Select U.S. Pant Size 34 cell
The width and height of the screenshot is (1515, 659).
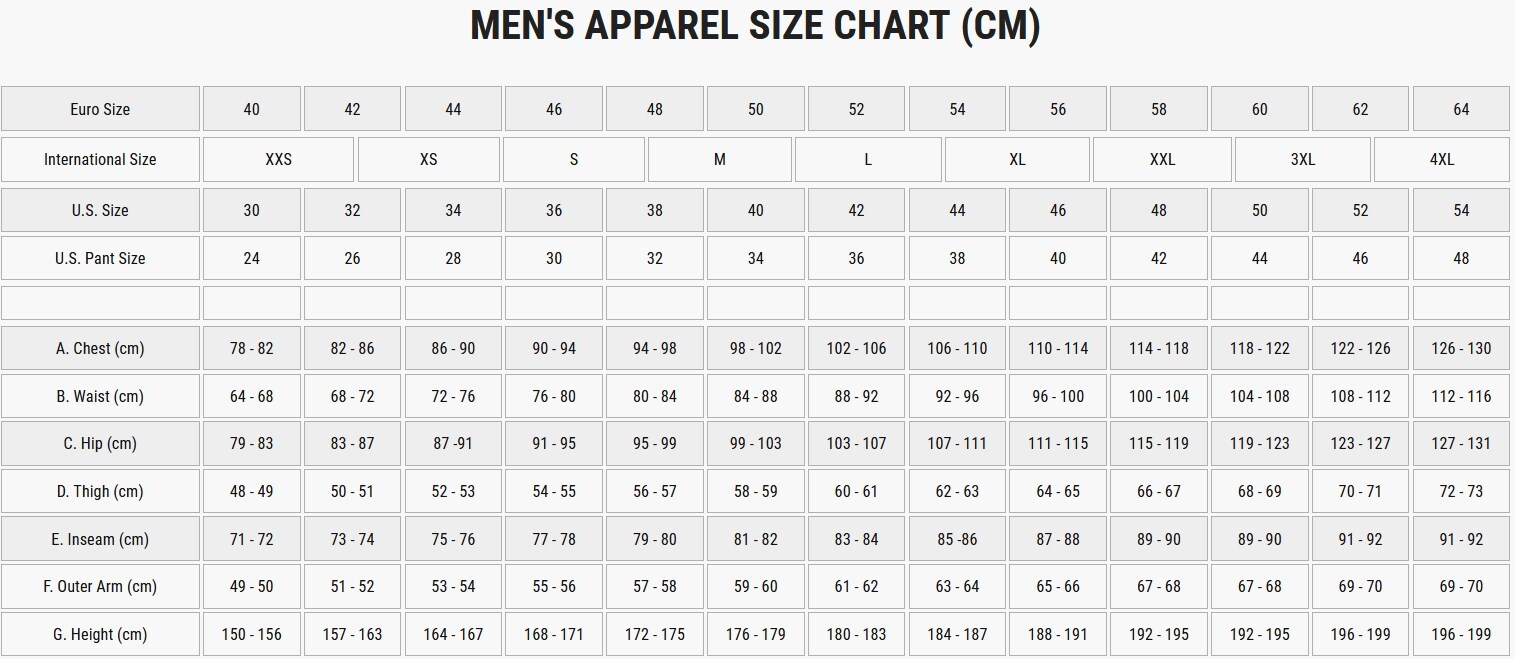point(756,258)
